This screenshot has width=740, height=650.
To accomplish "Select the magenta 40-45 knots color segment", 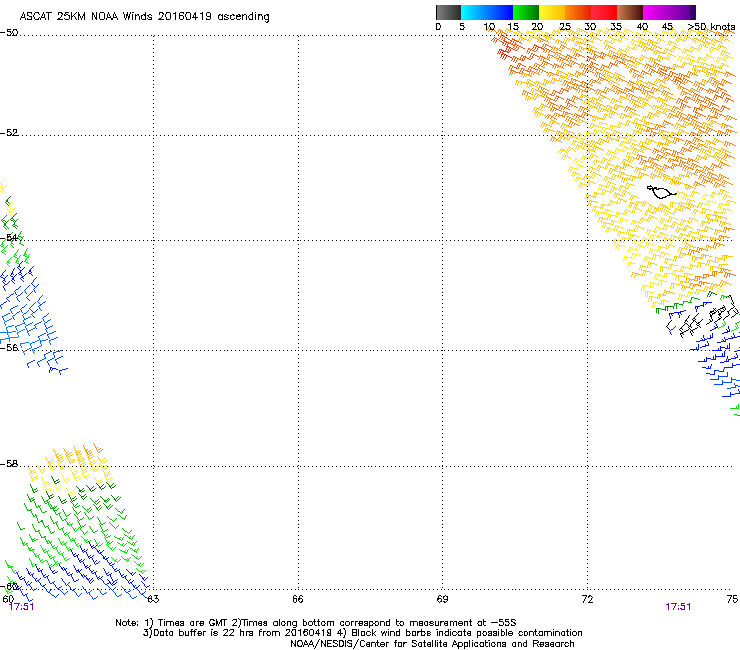I will pyautogui.click(x=656, y=12).
